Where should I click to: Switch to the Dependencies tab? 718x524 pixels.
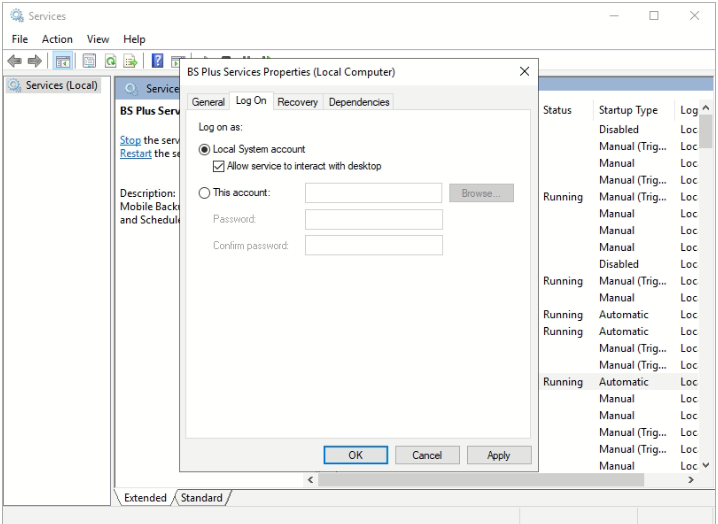[x=358, y=102]
